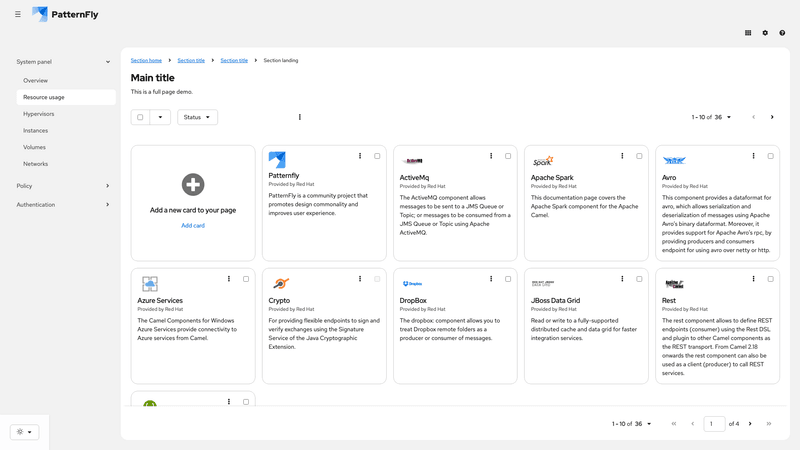Click the Patternfly card logo

pos(277,160)
